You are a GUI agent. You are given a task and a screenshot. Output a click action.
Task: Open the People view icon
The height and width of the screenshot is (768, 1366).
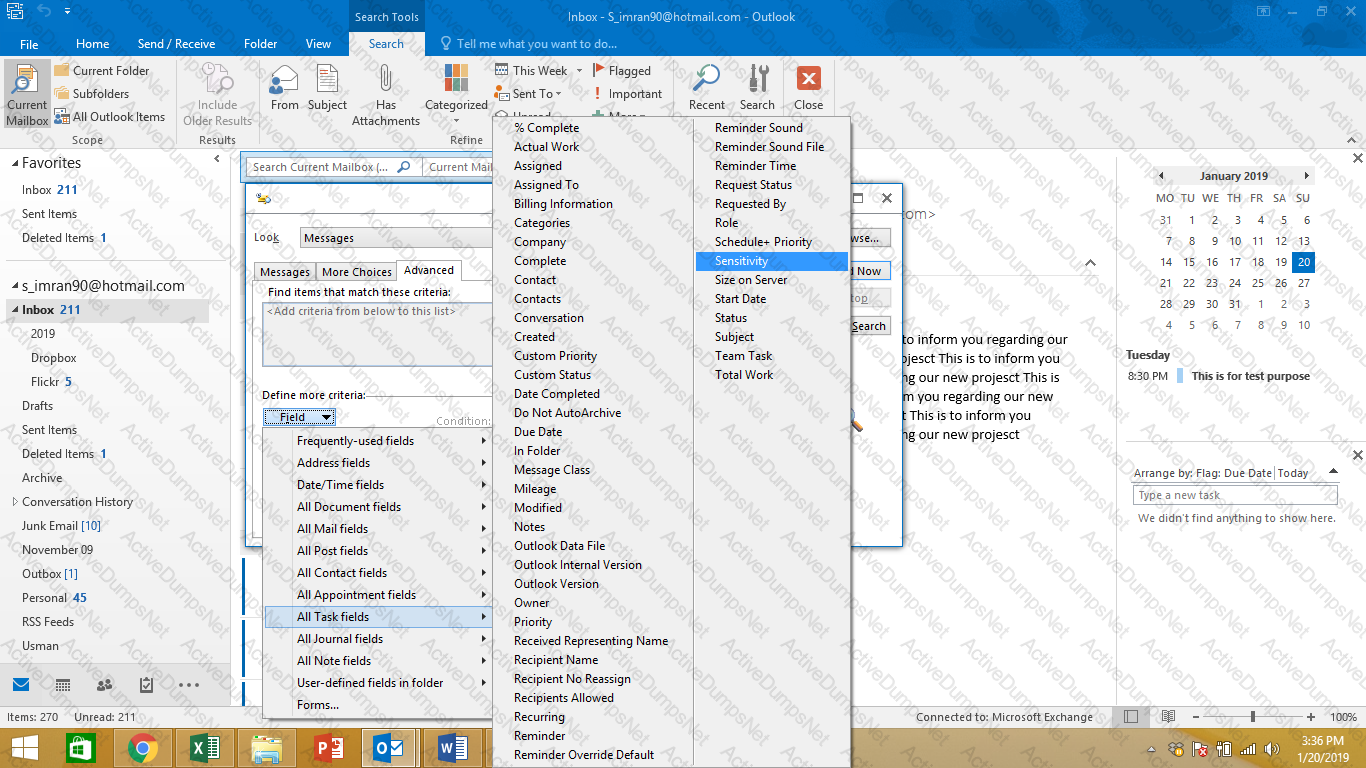tap(104, 685)
